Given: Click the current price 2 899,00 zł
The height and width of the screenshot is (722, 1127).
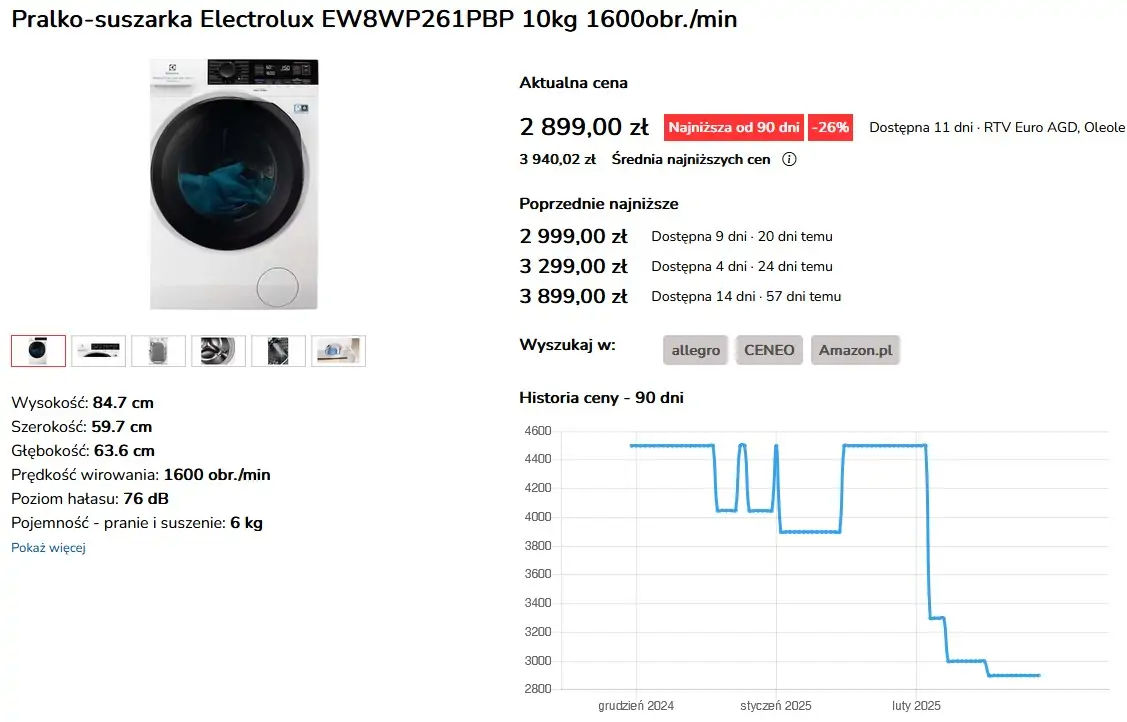Looking at the screenshot, I should (584, 126).
